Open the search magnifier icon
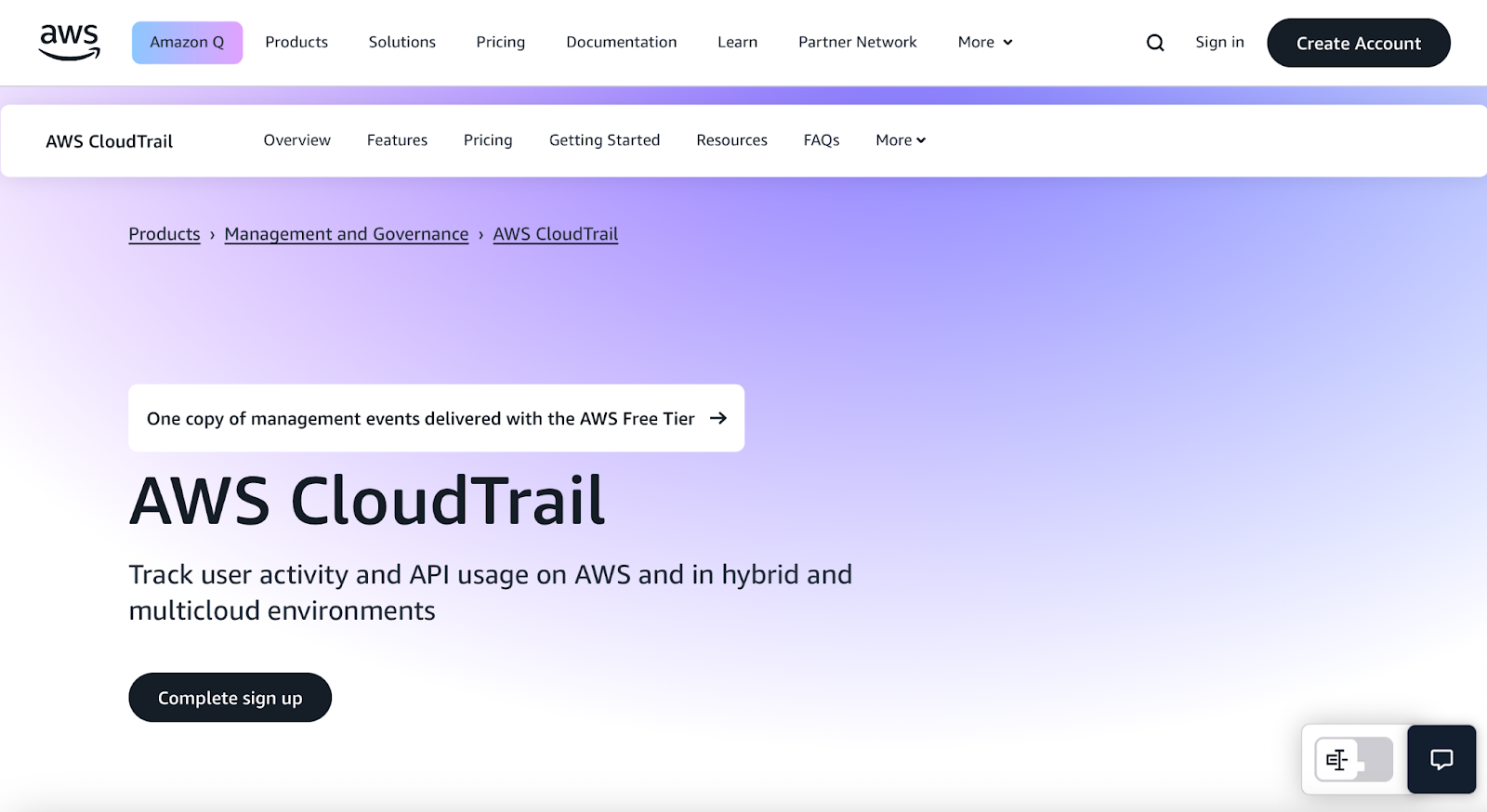 (x=1155, y=43)
